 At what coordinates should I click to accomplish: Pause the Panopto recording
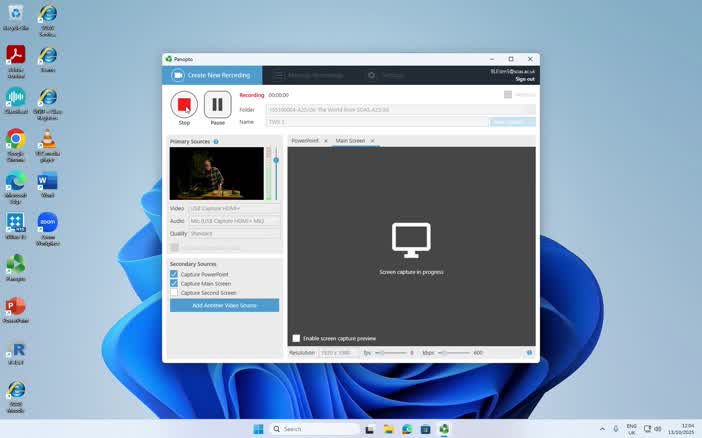point(218,104)
